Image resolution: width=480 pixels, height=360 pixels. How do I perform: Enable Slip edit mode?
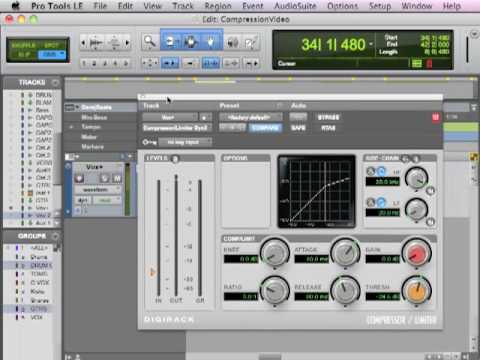pyautogui.click(x=23, y=54)
